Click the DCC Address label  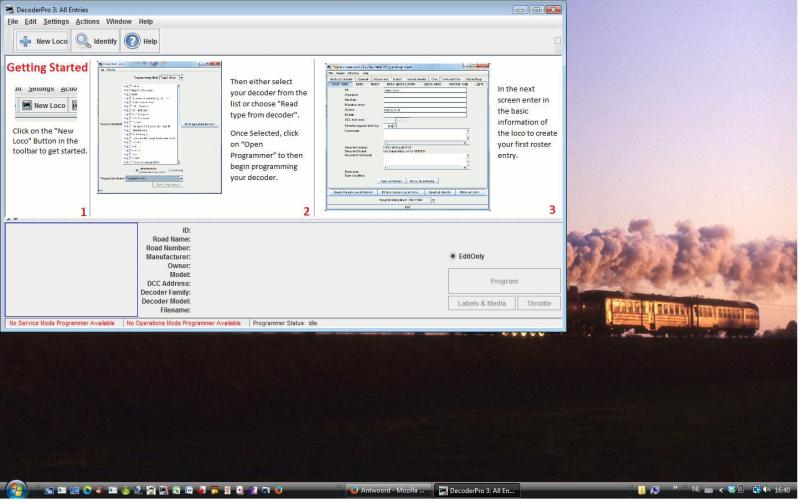pyautogui.click(x=168, y=283)
